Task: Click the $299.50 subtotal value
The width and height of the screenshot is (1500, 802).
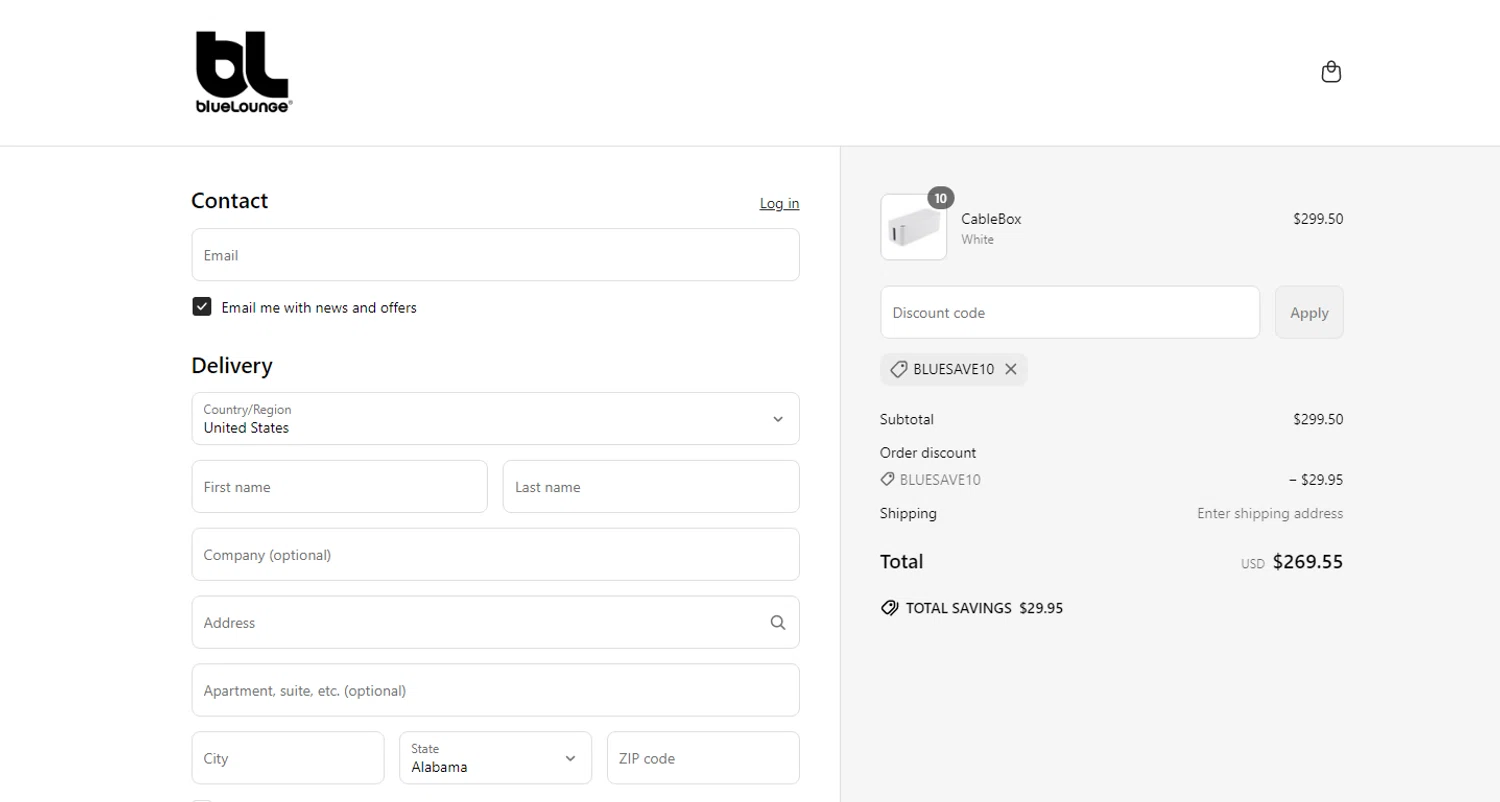Action: click(1318, 419)
